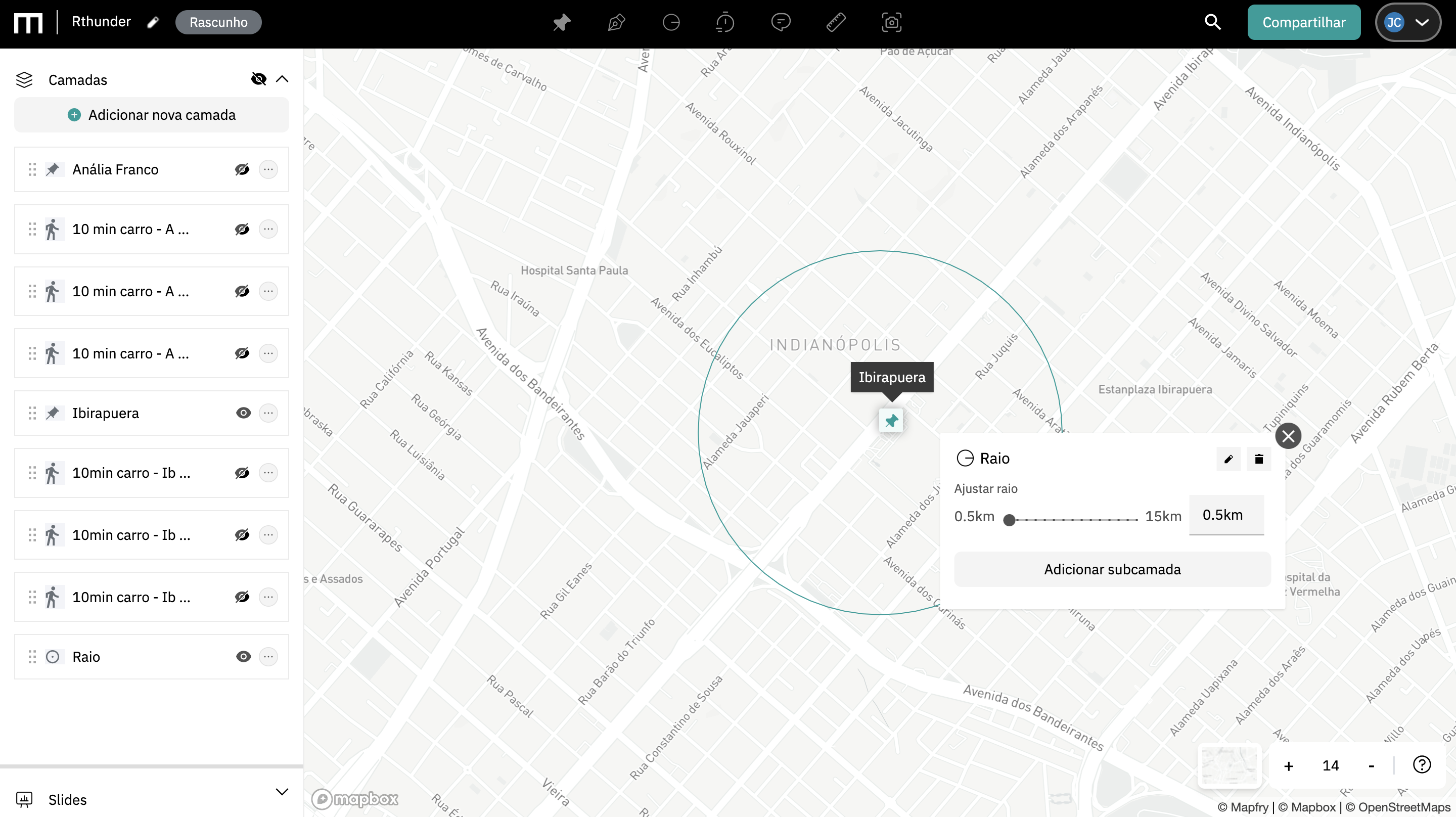The image size is (1456, 817).
Task: Open options menu for Ibirapuera layer
Action: click(268, 413)
